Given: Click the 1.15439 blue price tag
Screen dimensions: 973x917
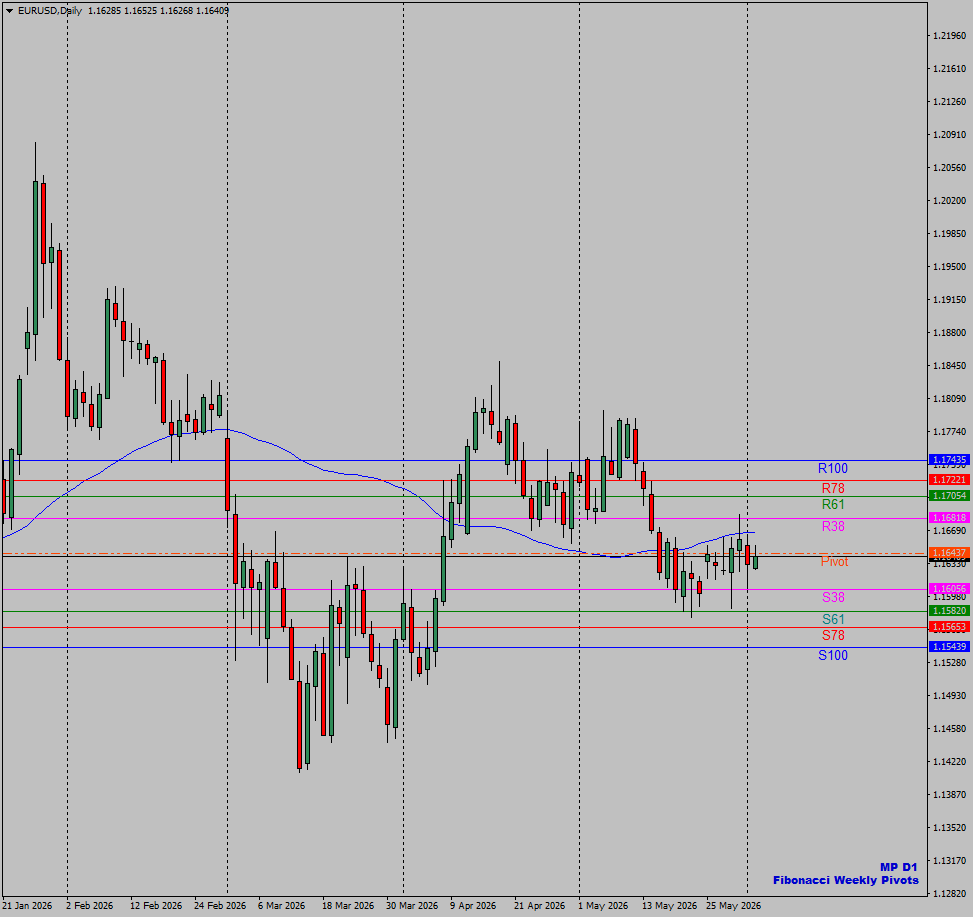Looking at the screenshot, I should [x=949, y=647].
